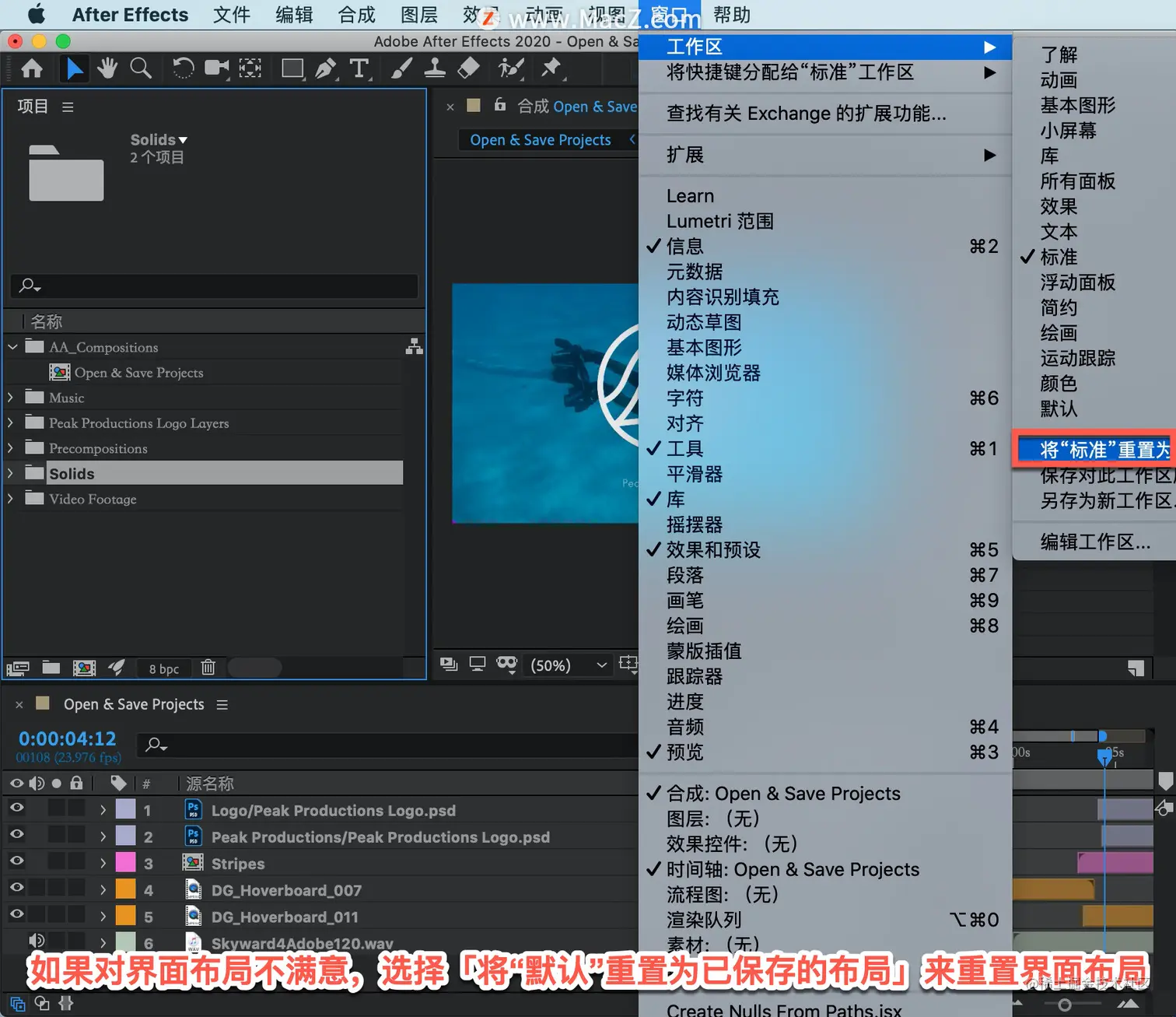Screen dimensions: 1176x1017
Task: Choose 将"标准"重置为已保存的布局 menu item
Action: coord(1096,450)
